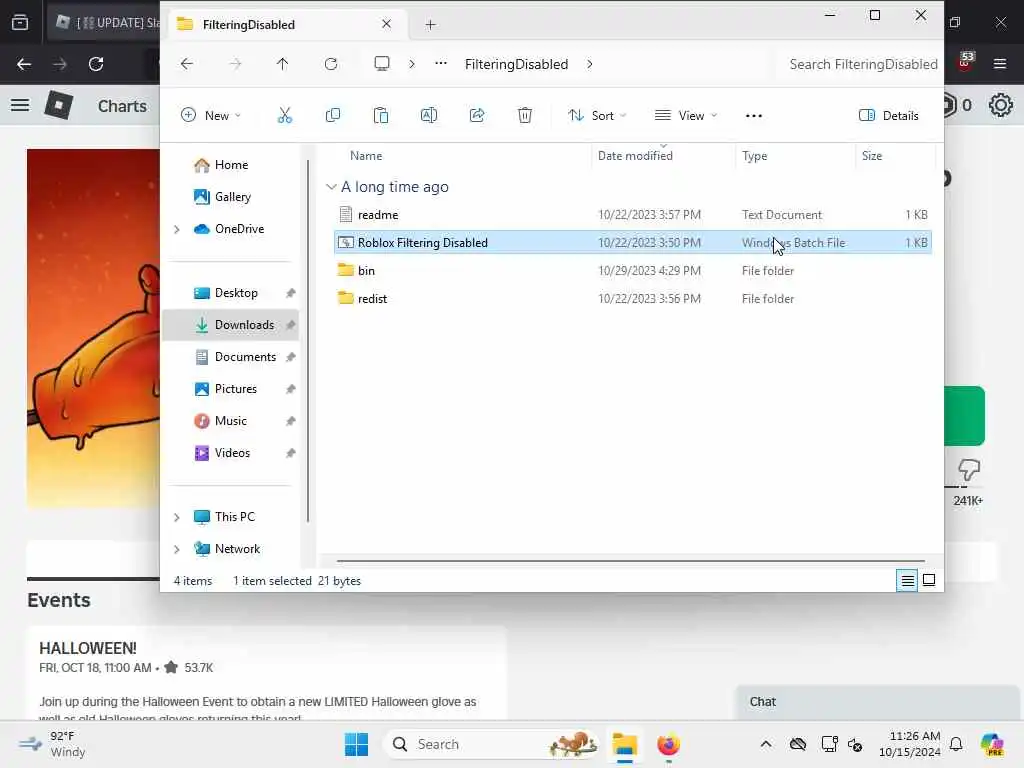Open the View dropdown menu
The height and width of the screenshot is (768, 1024).
pyautogui.click(x=686, y=116)
